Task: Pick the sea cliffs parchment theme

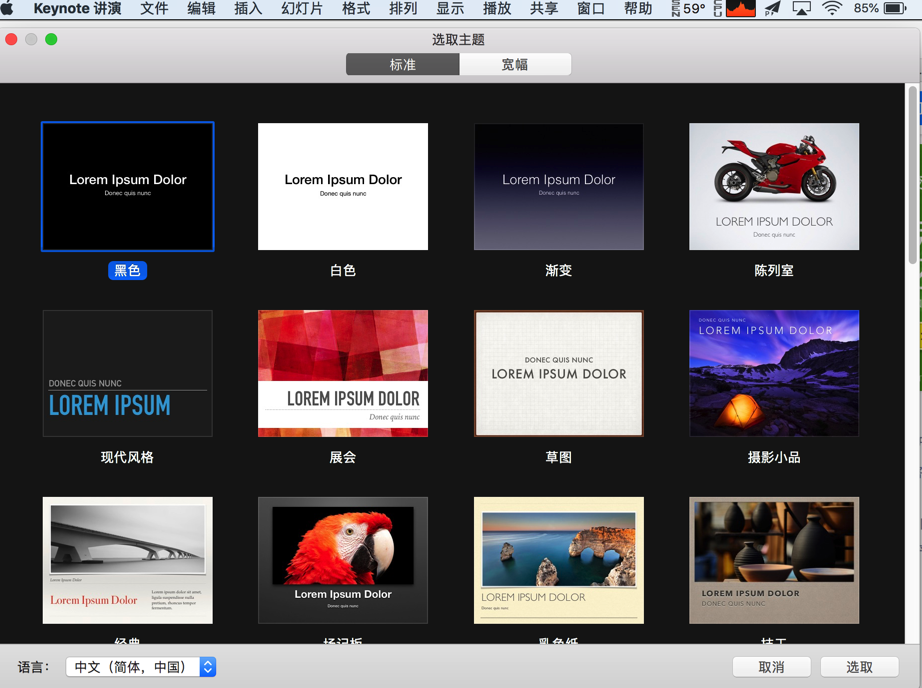Action: 559,560
